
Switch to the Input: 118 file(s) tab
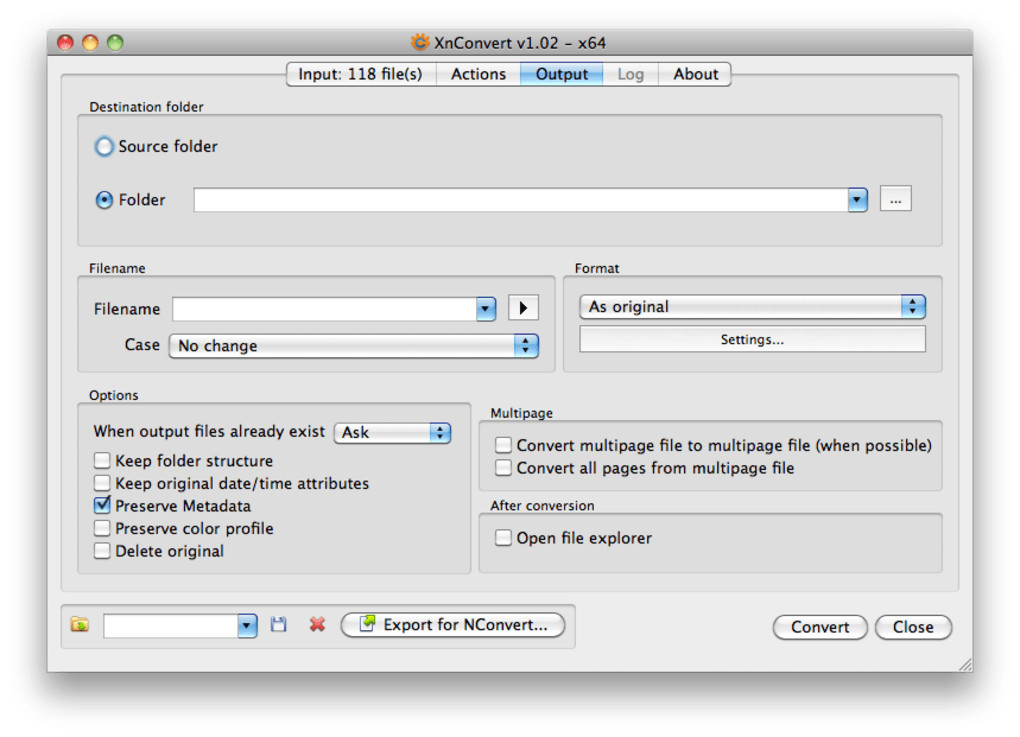pos(360,74)
